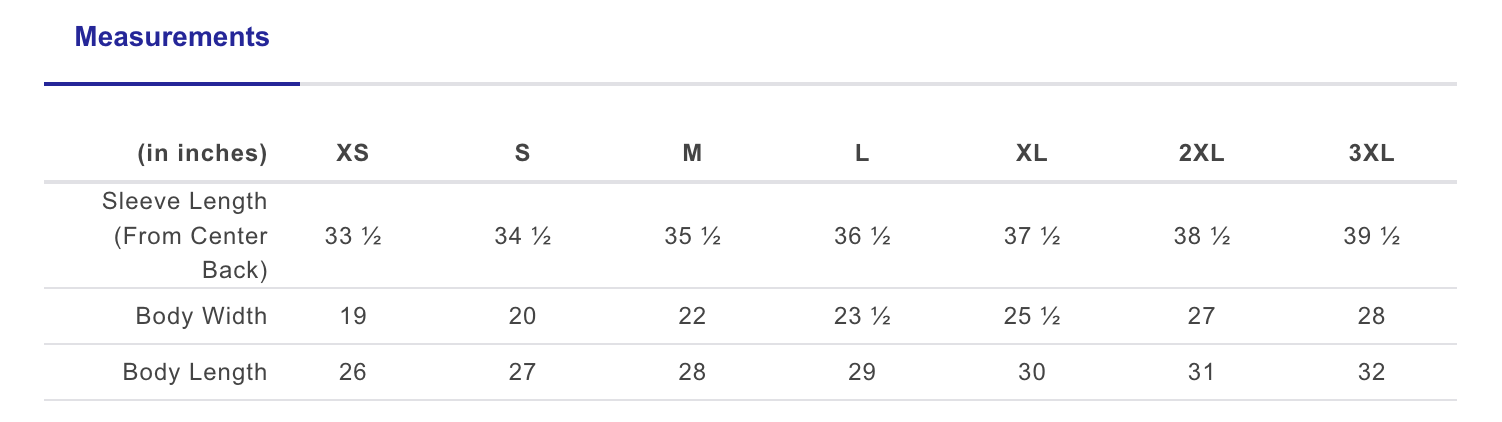1502x422 pixels.
Task: Select the Sleeve Length row label
Action: (x=185, y=236)
